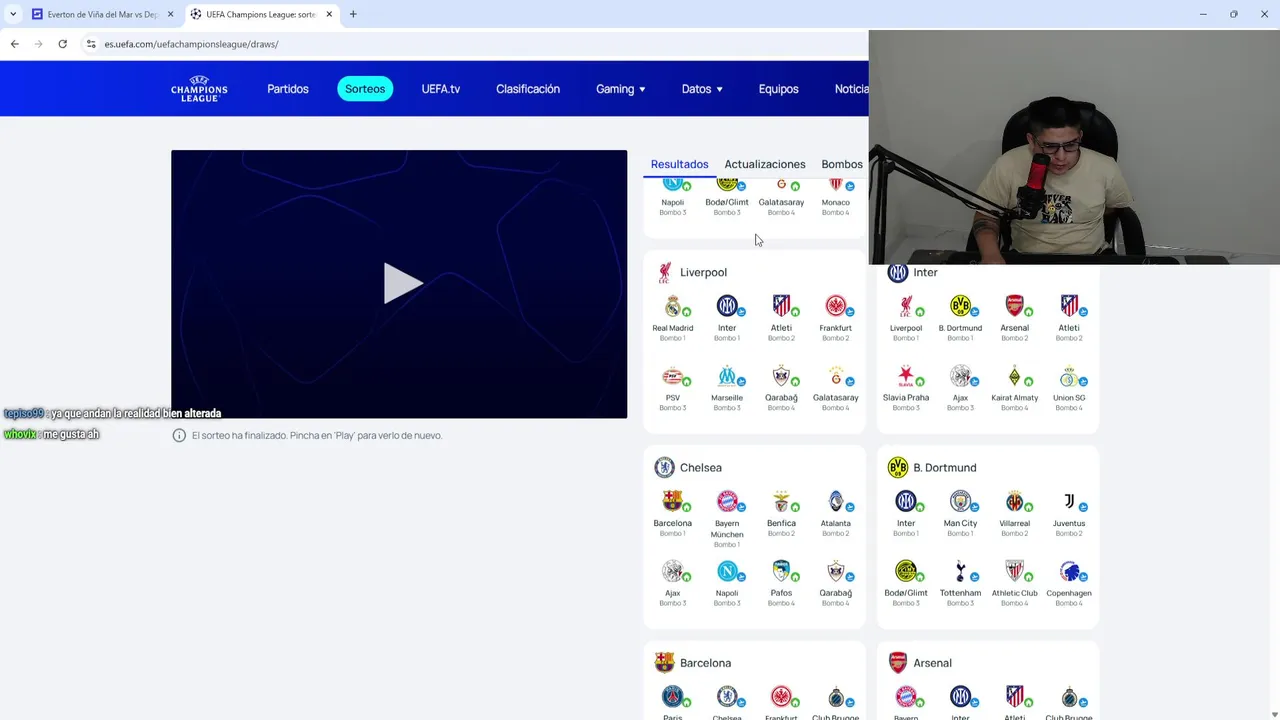The height and width of the screenshot is (720, 1280).
Task: Click Monaco crest in top card
Action: [836, 184]
